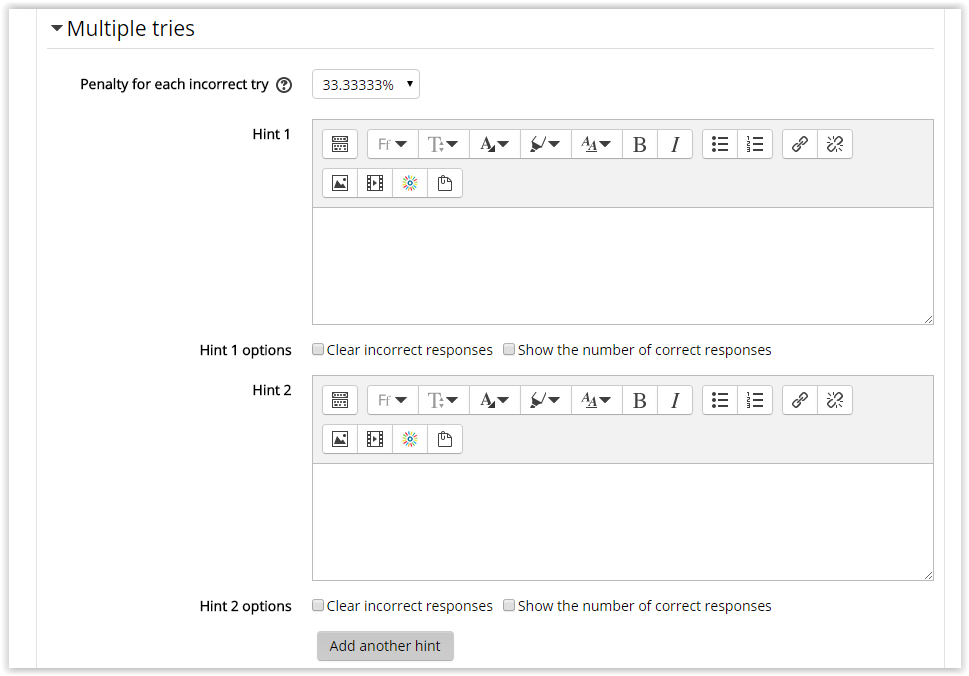Open the Hint 1 font size dropdown
969x676 pixels.
click(444, 144)
